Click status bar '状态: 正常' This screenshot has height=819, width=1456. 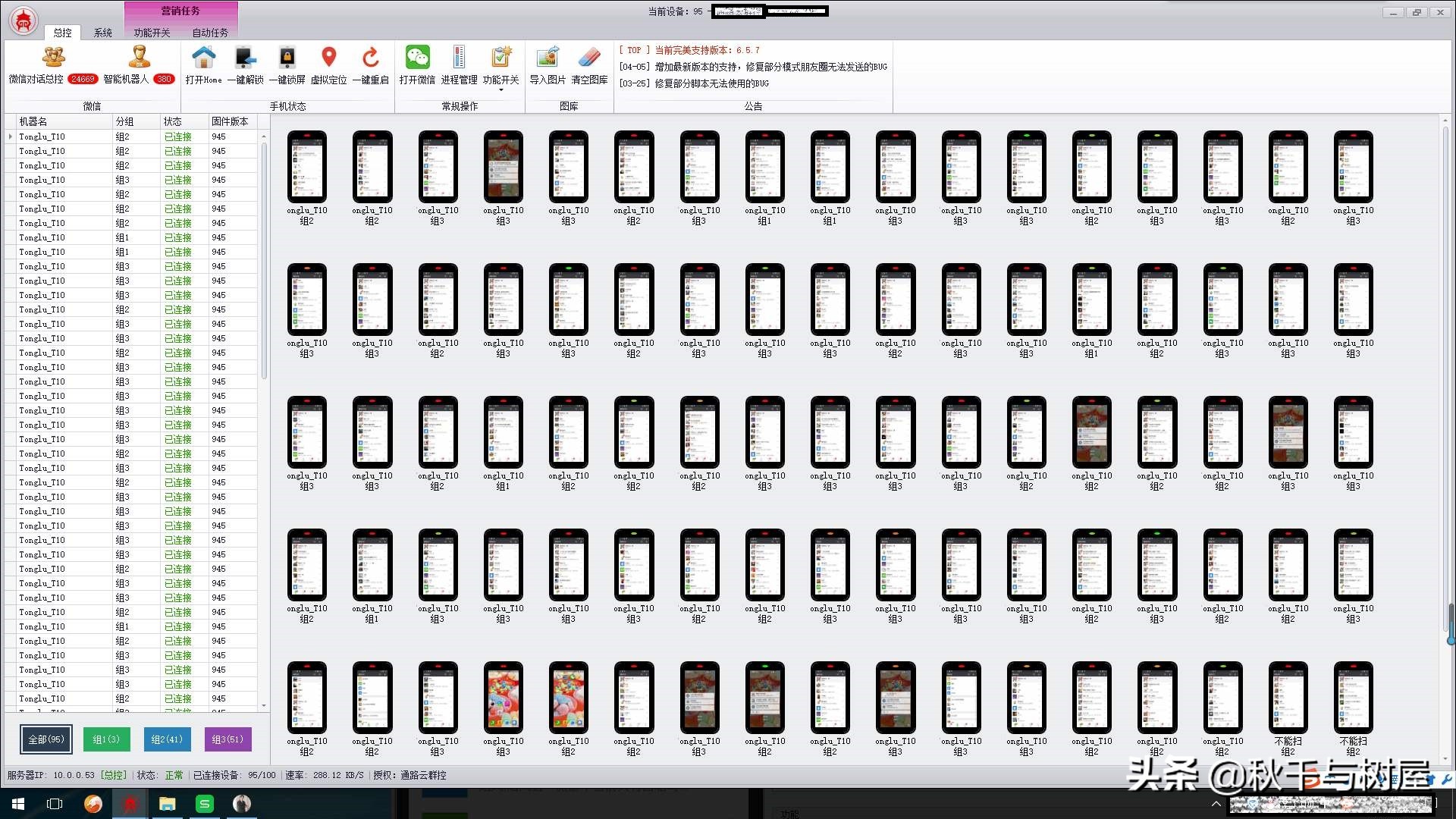click(160, 775)
